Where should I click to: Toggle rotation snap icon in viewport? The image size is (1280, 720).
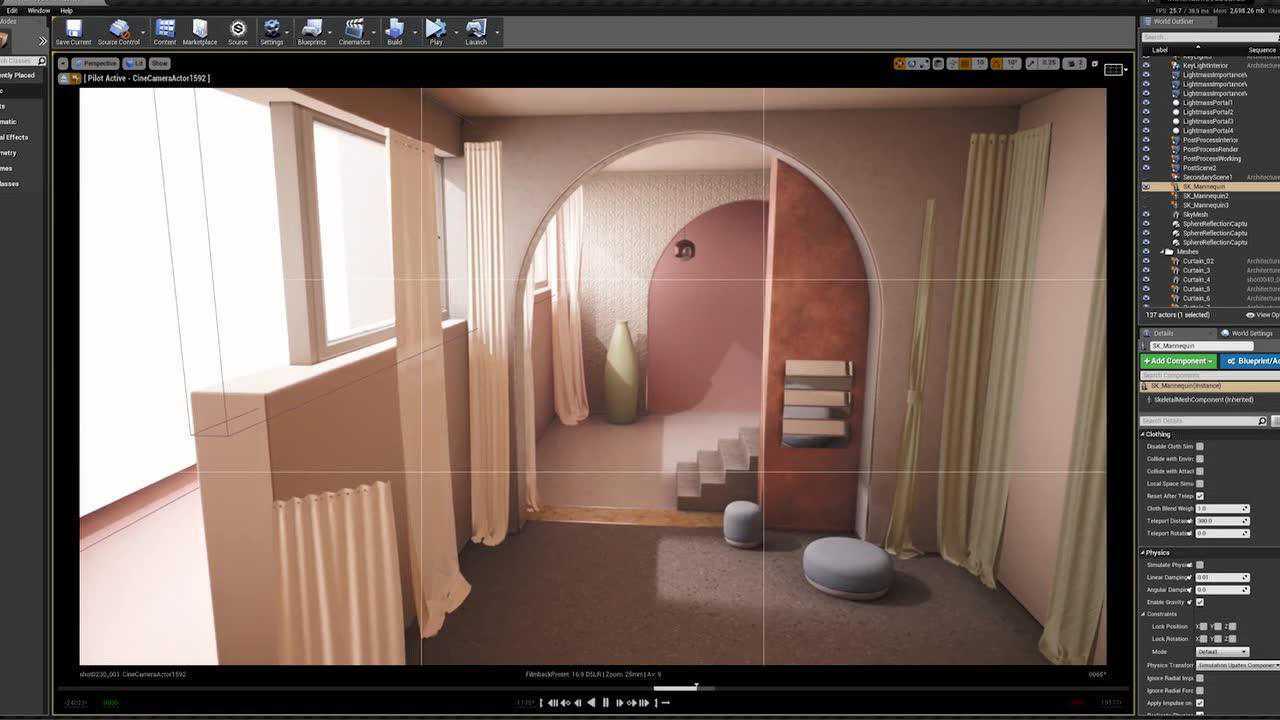(997, 63)
